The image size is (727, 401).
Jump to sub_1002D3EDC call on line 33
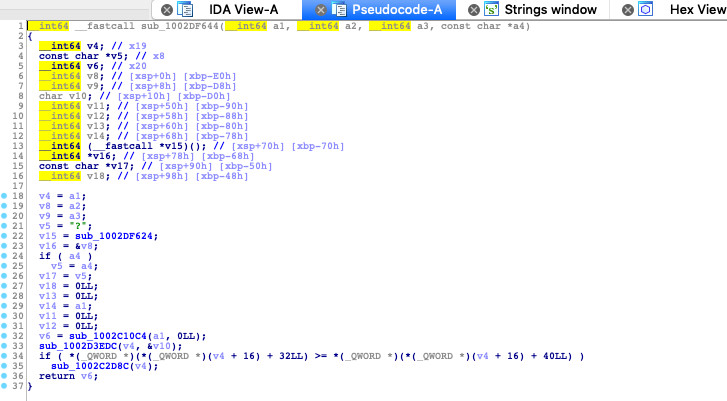77,346
